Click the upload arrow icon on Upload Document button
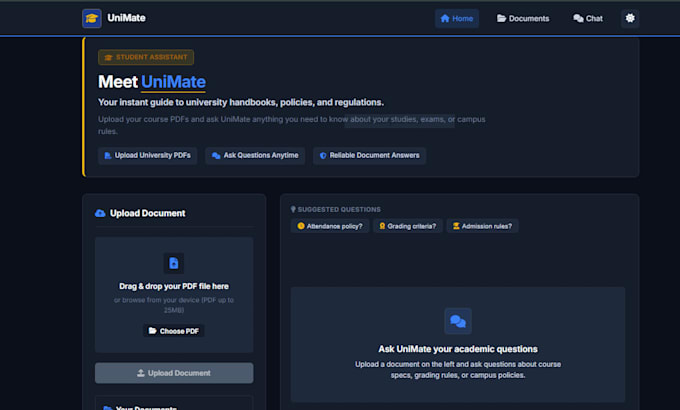This screenshot has width=680, height=410. pos(141,373)
